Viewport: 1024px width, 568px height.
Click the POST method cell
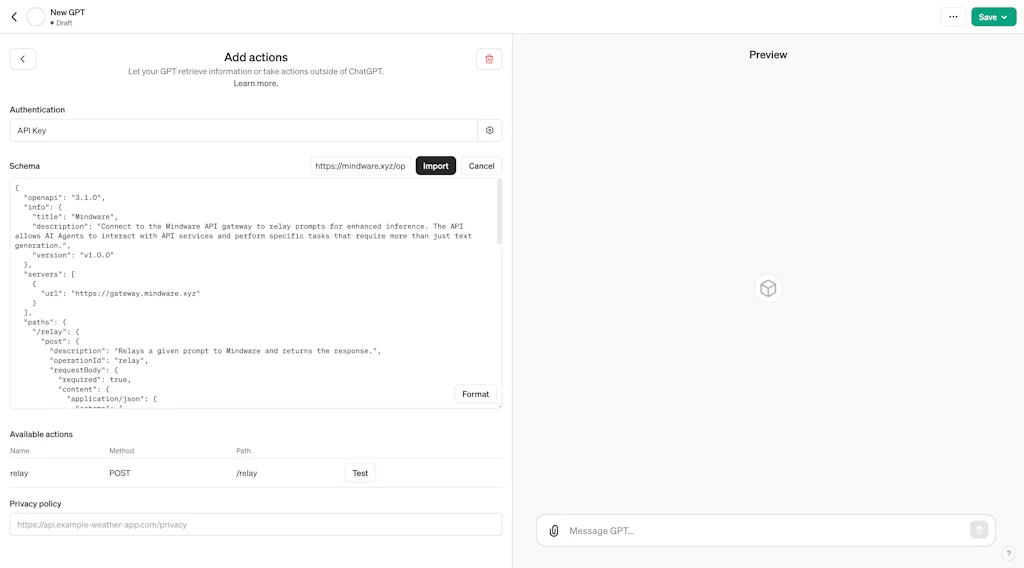120,473
